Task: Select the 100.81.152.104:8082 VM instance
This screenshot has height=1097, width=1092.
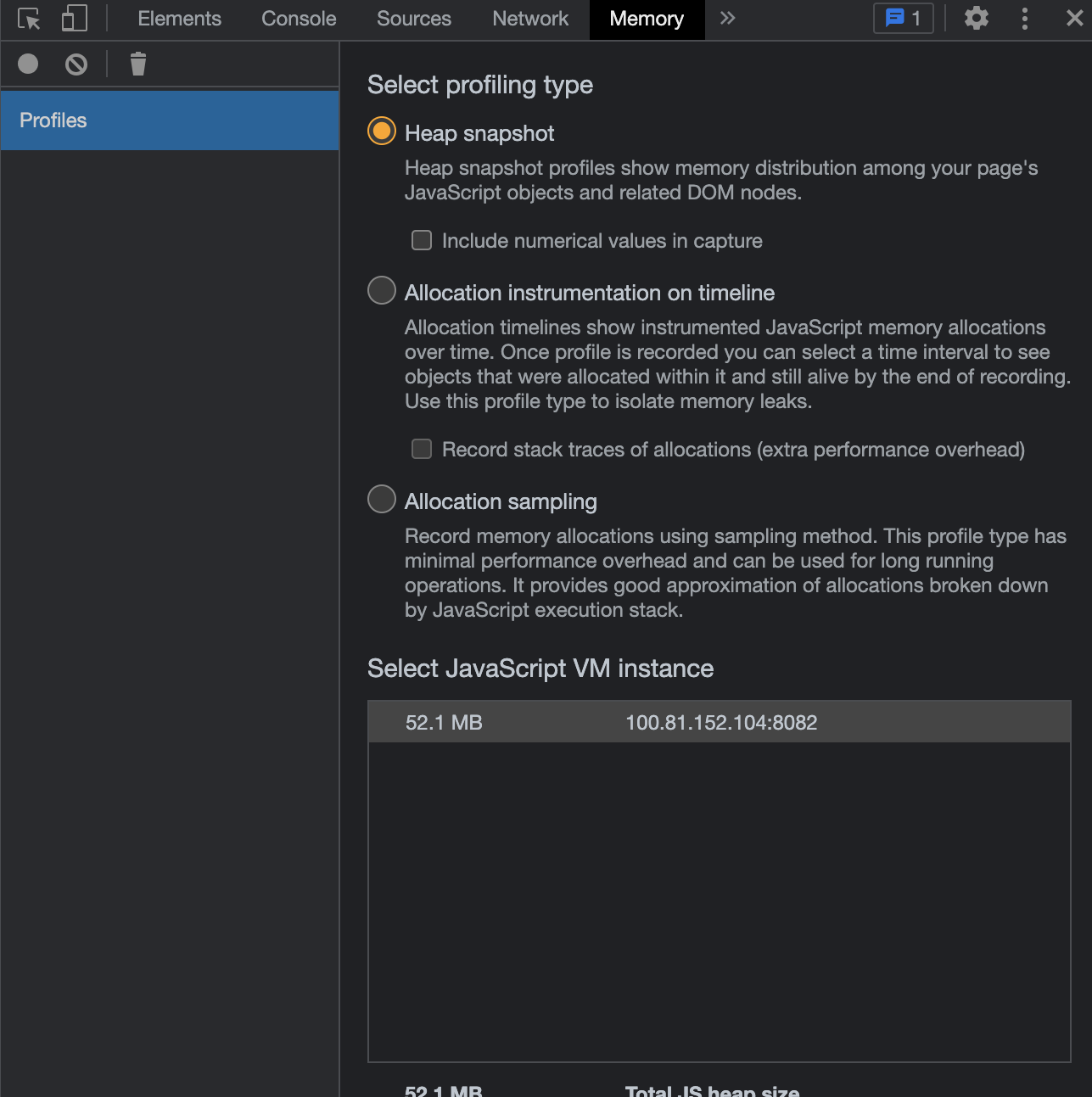Action: [720, 722]
